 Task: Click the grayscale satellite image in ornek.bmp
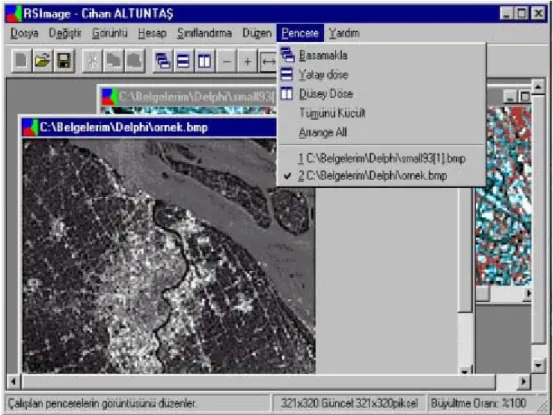coord(169,256)
